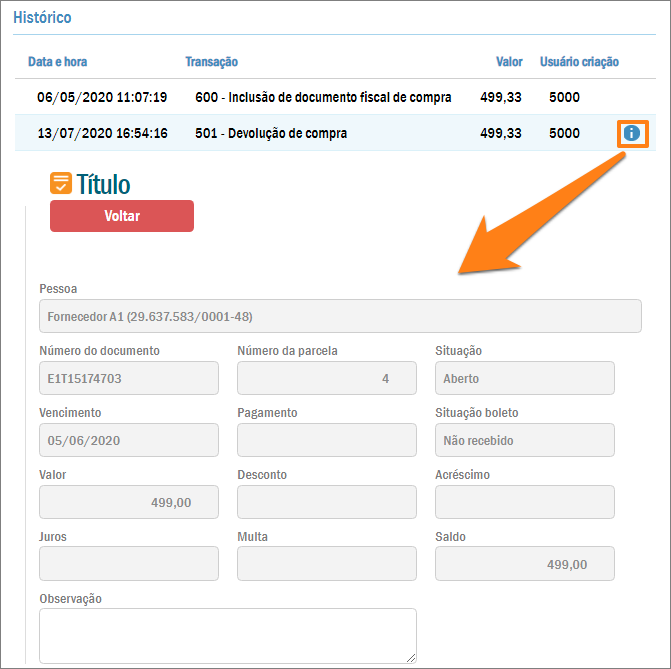Click the Observação textarea resize handle
Screen dimensions: 671x669
(x=410, y=657)
